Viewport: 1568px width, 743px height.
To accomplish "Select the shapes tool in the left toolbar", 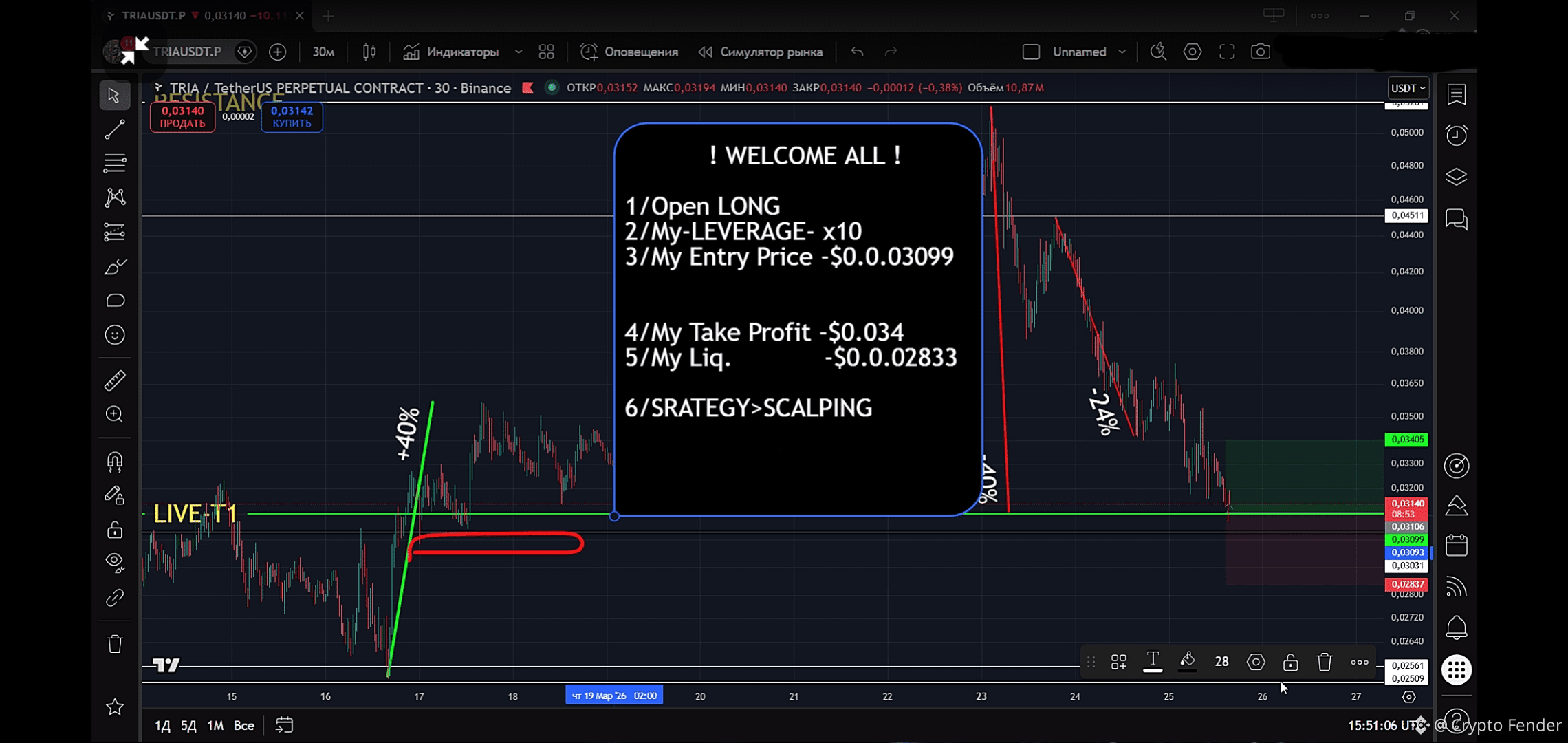I will pos(114,301).
